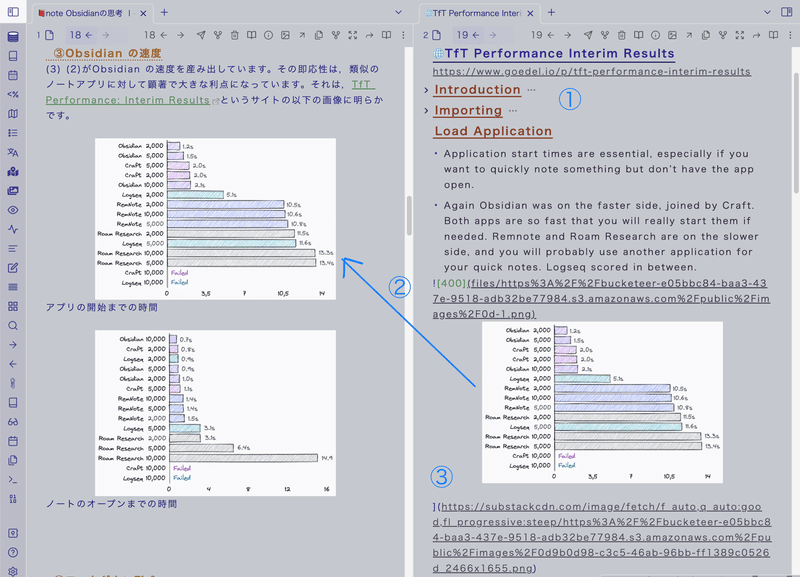Add new tab in right pane
Viewport: 800px width, 577px height.
coord(551,13)
